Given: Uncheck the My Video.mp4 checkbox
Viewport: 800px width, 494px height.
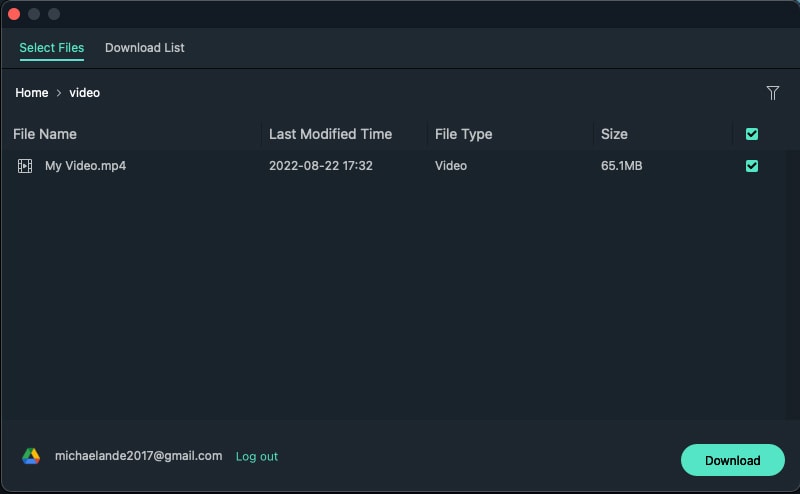Looking at the screenshot, I should [x=752, y=166].
